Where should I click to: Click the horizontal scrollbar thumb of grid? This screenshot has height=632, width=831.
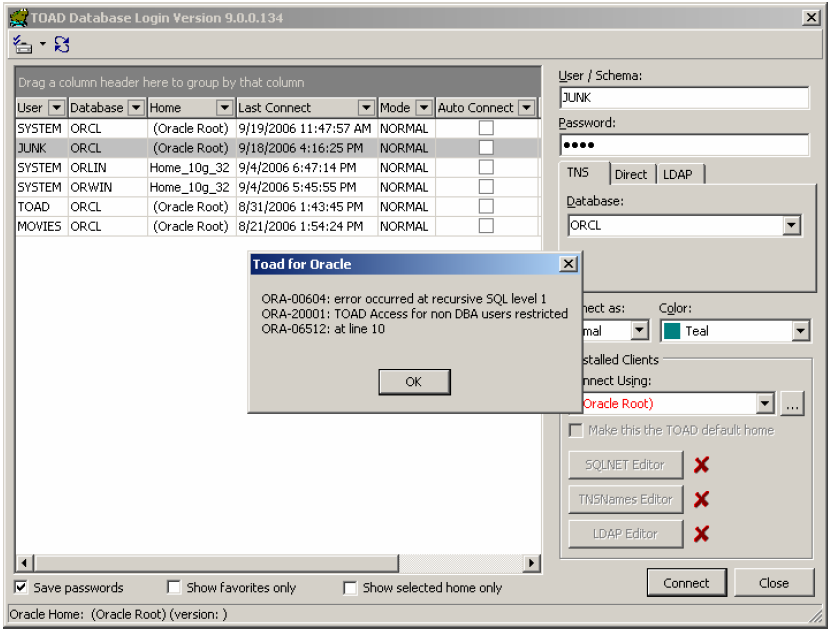[x=216, y=563]
